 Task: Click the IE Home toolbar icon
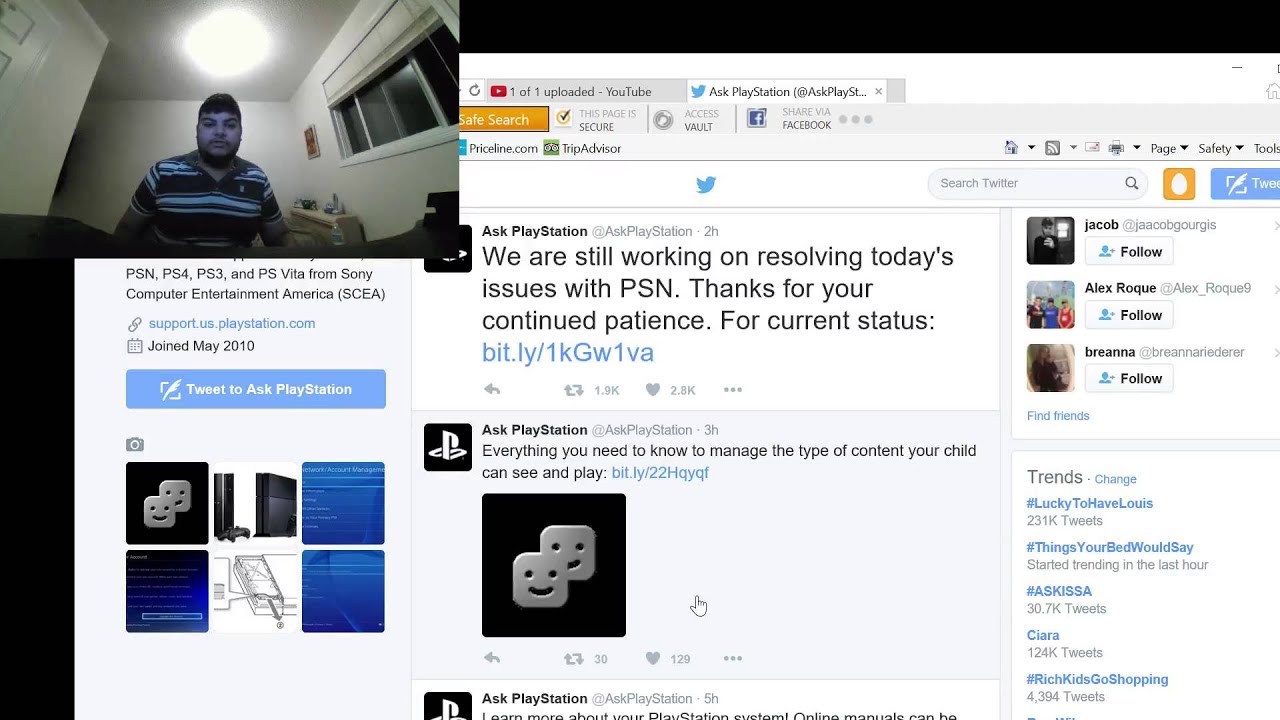[x=1011, y=148]
